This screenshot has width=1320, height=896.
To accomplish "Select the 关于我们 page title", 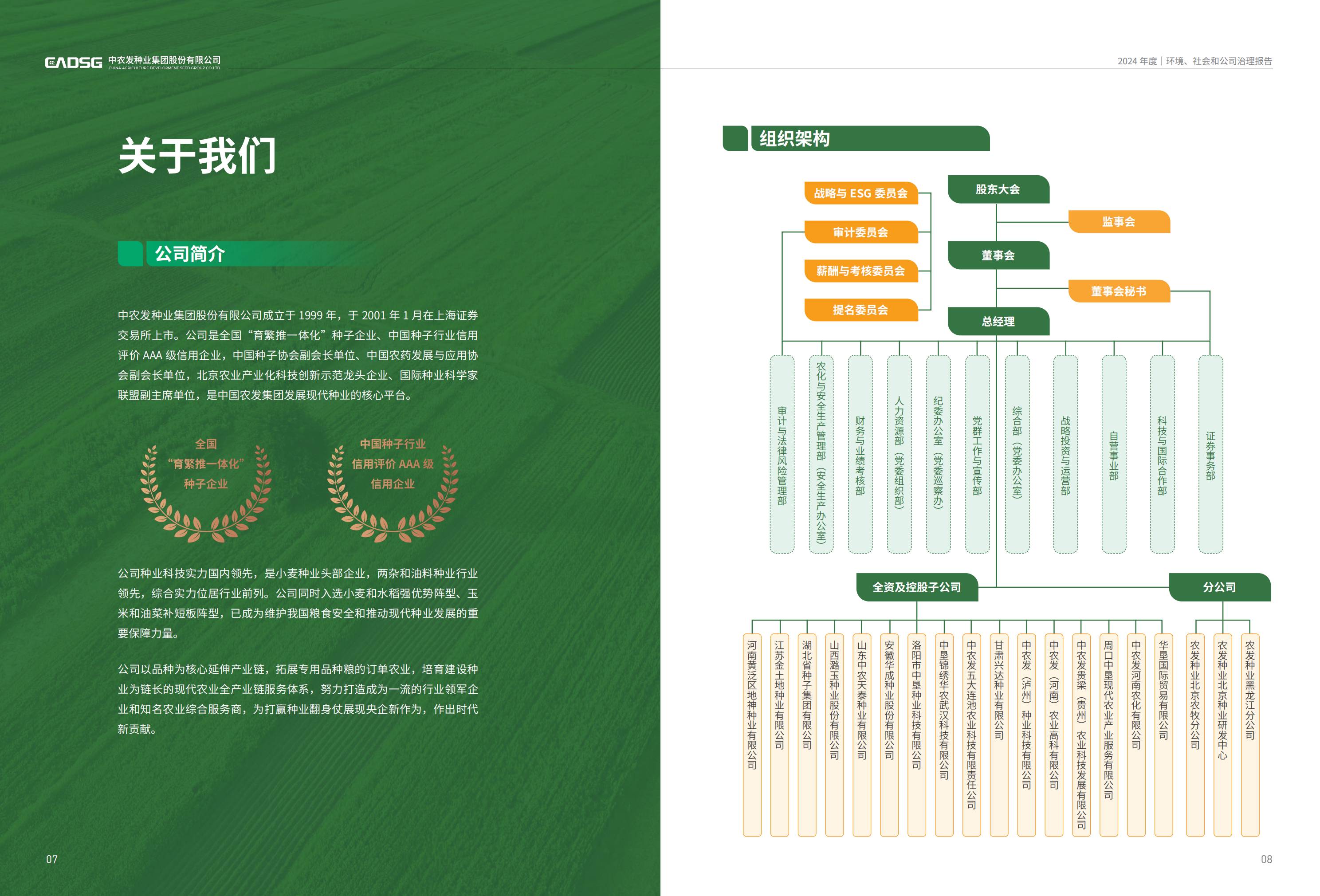I will (x=197, y=155).
